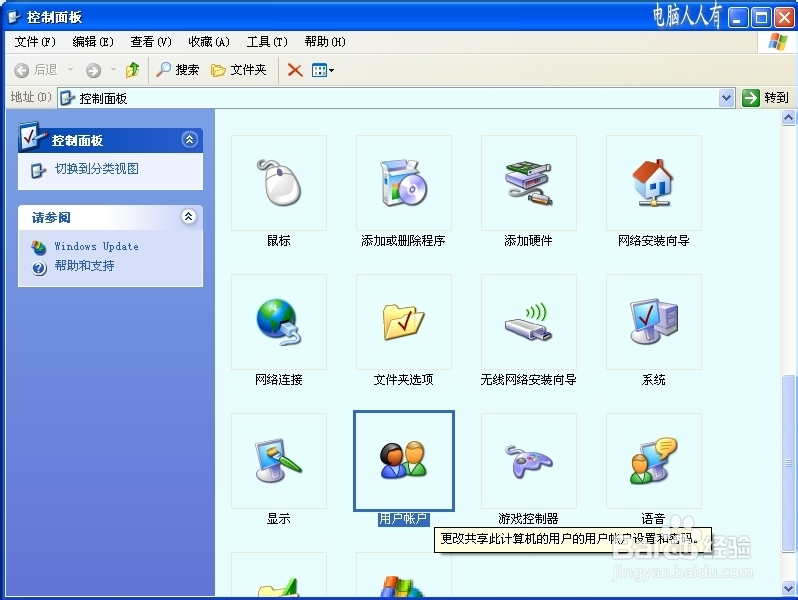This screenshot has width=798, height=600.
Task: Open the Forward button history dropdown arrow
Action: pos(113,70)
